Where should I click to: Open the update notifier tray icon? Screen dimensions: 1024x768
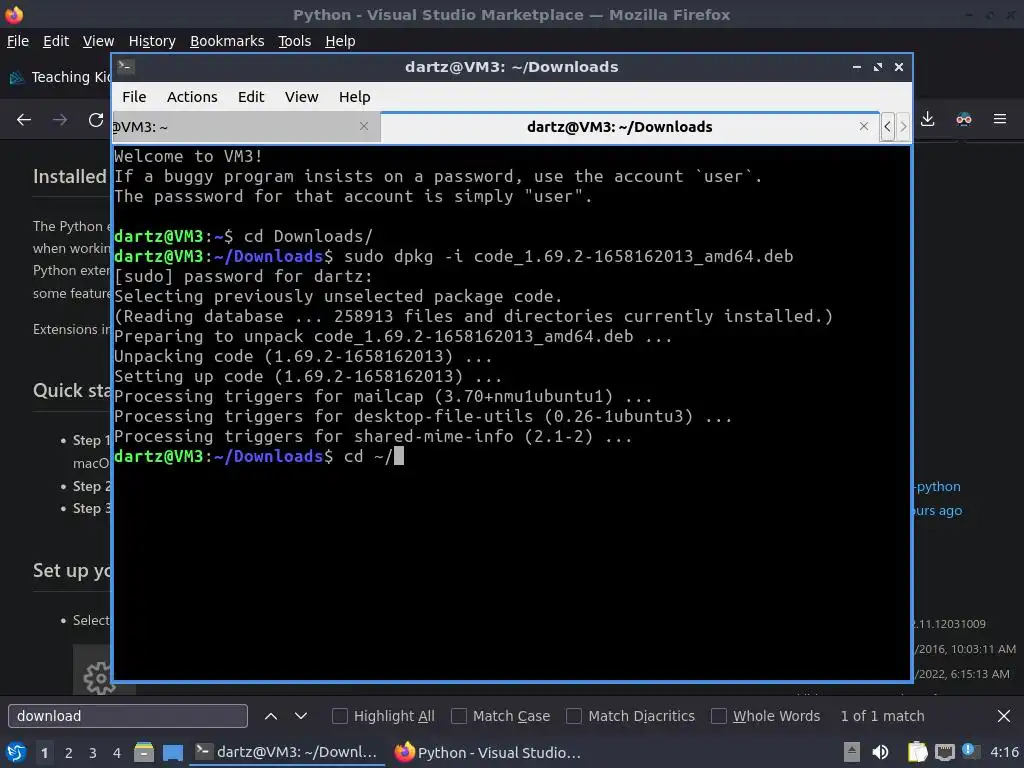pos(970,751)
